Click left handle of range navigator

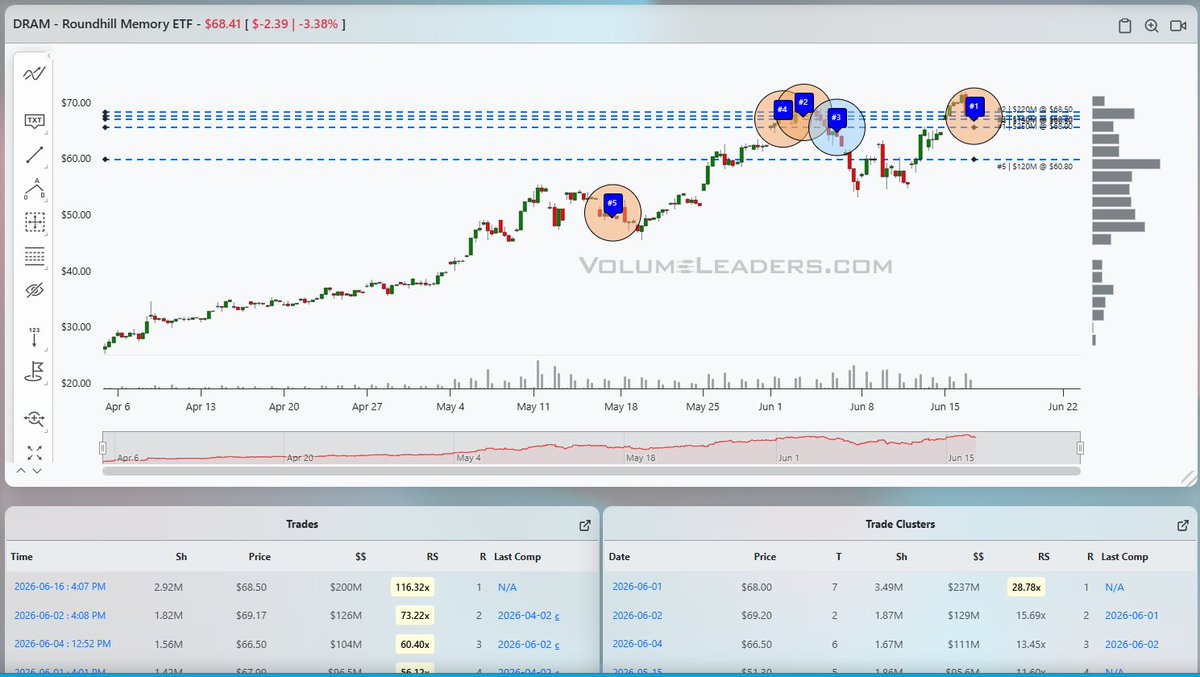click(102, 448)
